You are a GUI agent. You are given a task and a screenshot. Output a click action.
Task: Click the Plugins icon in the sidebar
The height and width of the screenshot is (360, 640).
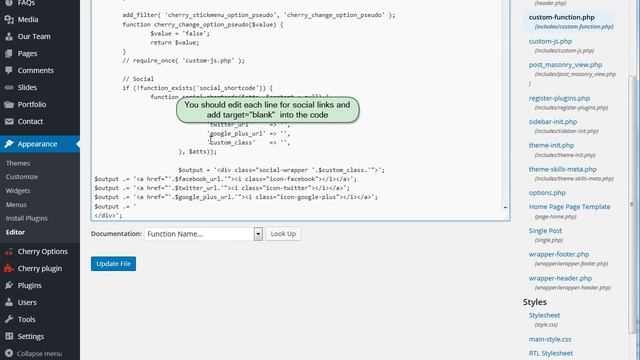(9, 285)
